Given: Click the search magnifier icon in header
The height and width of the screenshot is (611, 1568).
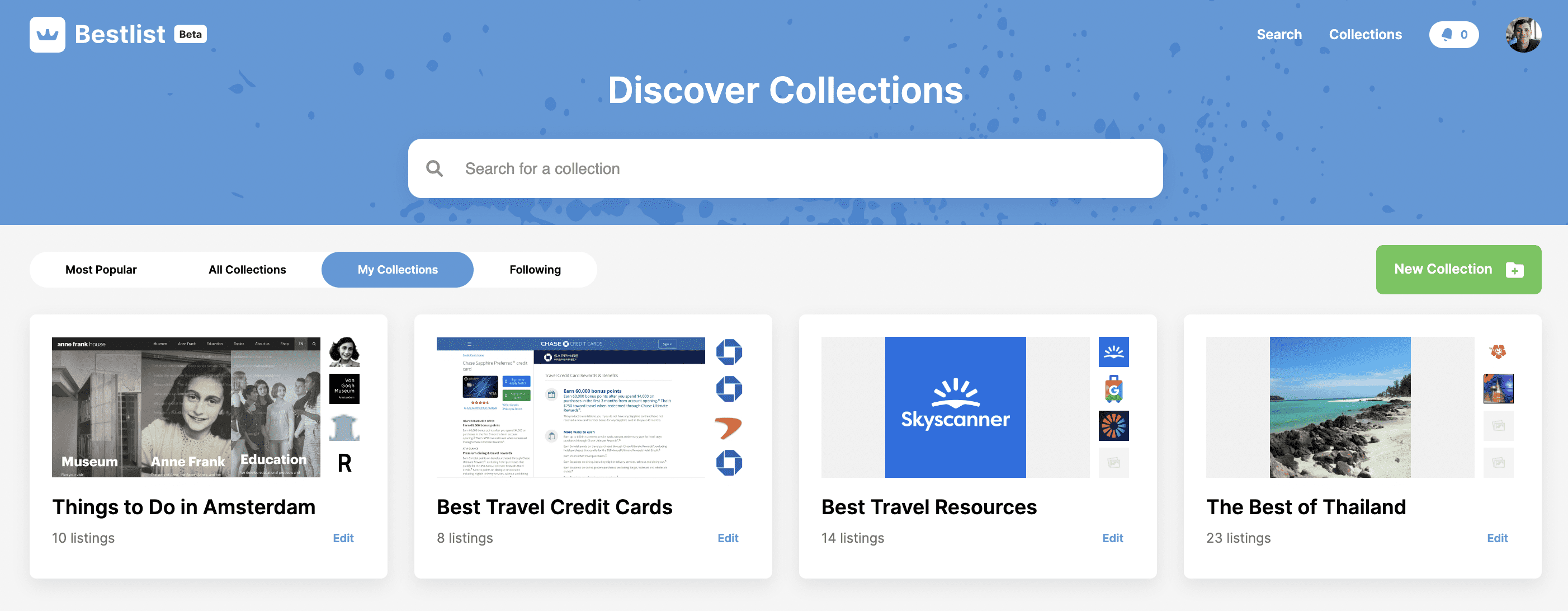Looking at the screenshot, I should [435, 168].
